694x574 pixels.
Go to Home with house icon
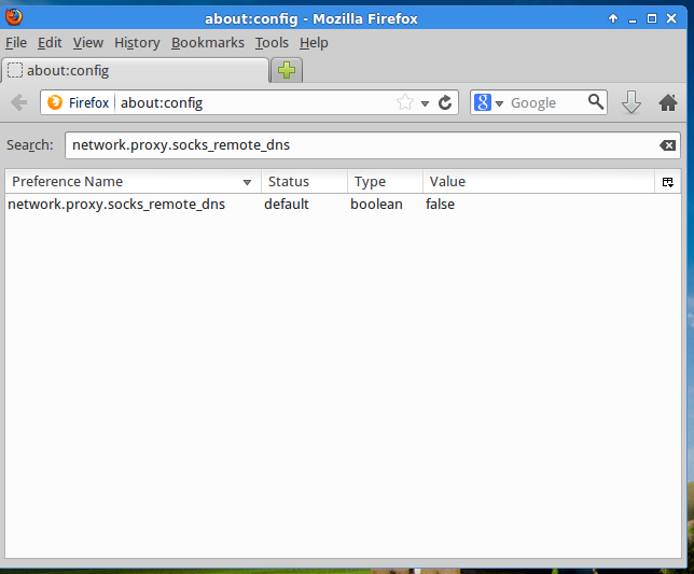pyautogui.click(x=668, y=102)
